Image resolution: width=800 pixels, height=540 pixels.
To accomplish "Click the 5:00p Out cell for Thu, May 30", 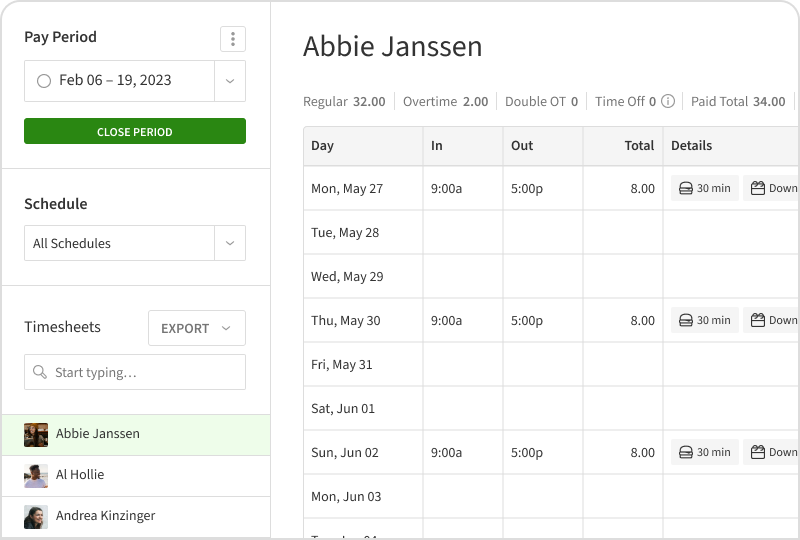I will pyautogui.click(x=527, y=320).
